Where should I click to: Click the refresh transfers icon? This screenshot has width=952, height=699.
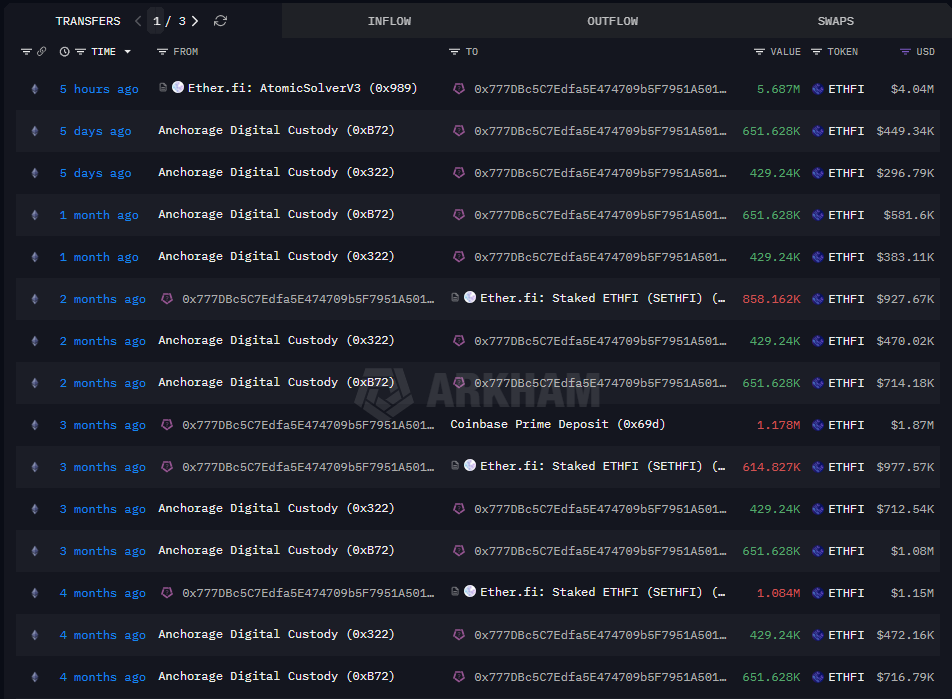[220, 21]
